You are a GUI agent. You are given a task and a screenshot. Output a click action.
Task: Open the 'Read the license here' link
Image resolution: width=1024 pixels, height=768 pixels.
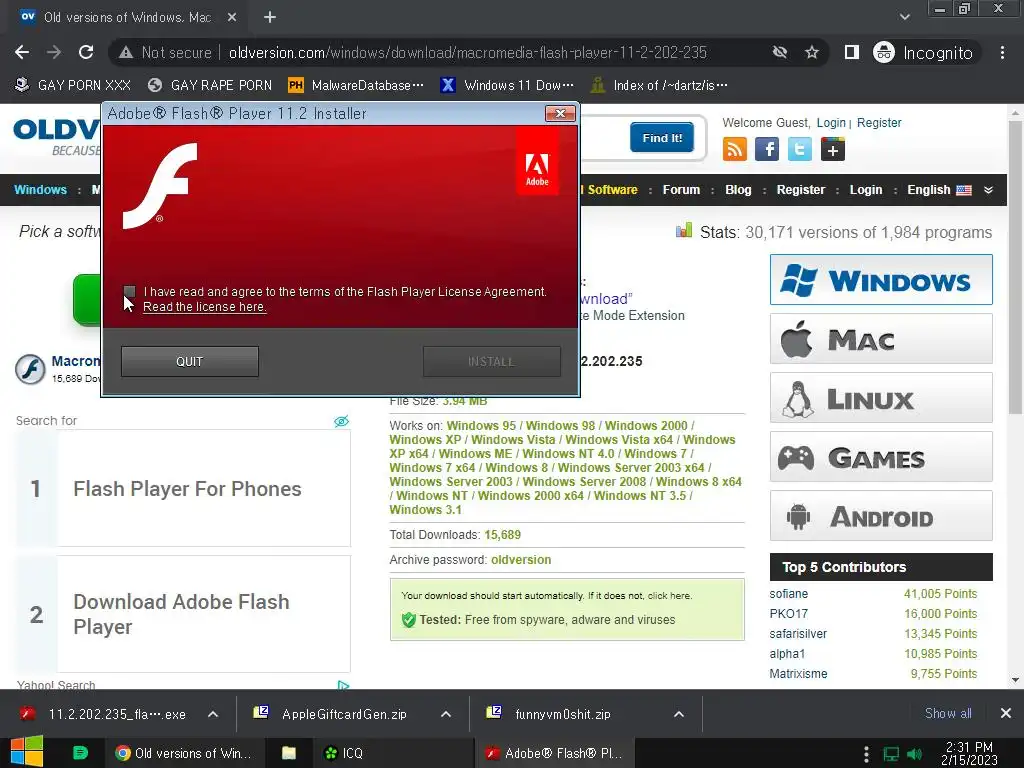204,307
